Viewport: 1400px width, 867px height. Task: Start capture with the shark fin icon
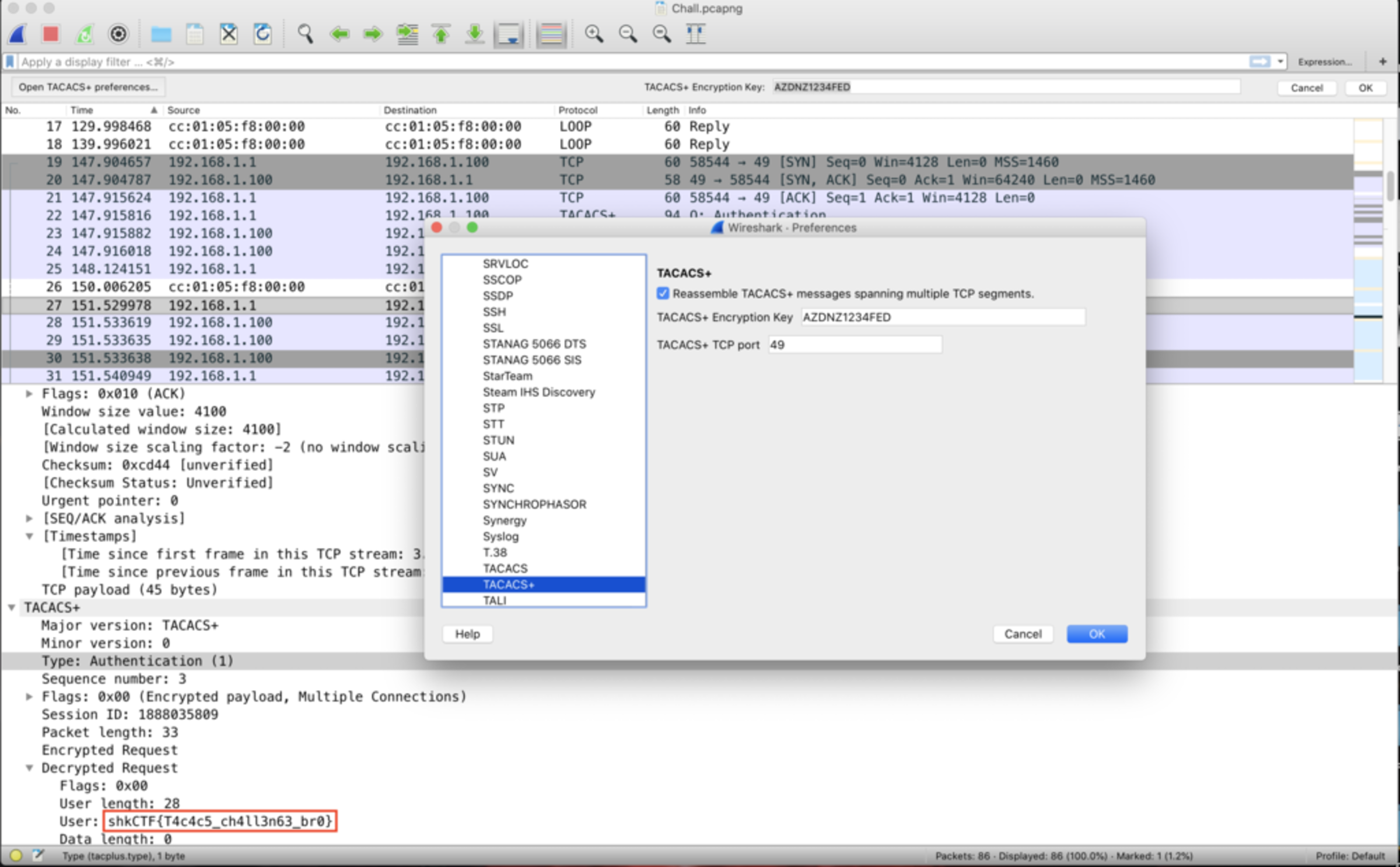[17, 34]
